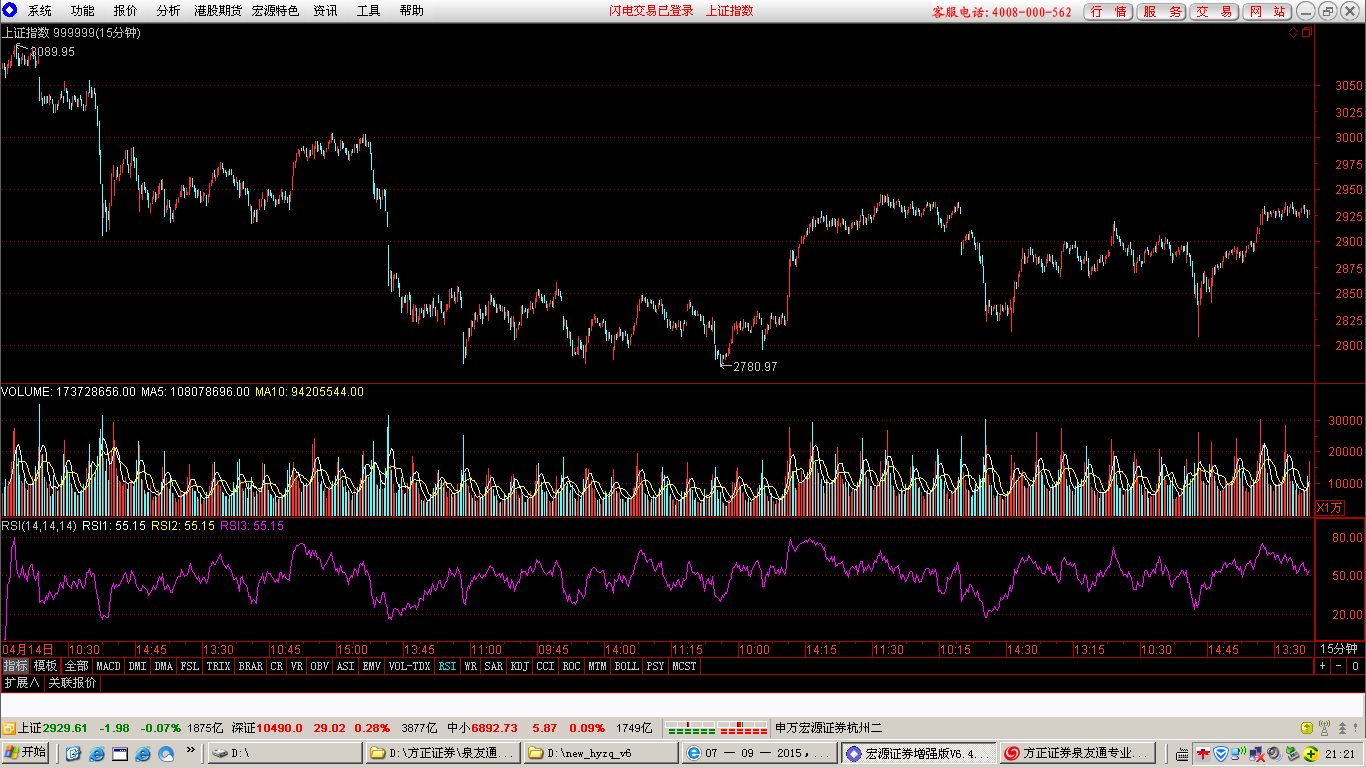Switch to MCST indicator

point(685,665)
